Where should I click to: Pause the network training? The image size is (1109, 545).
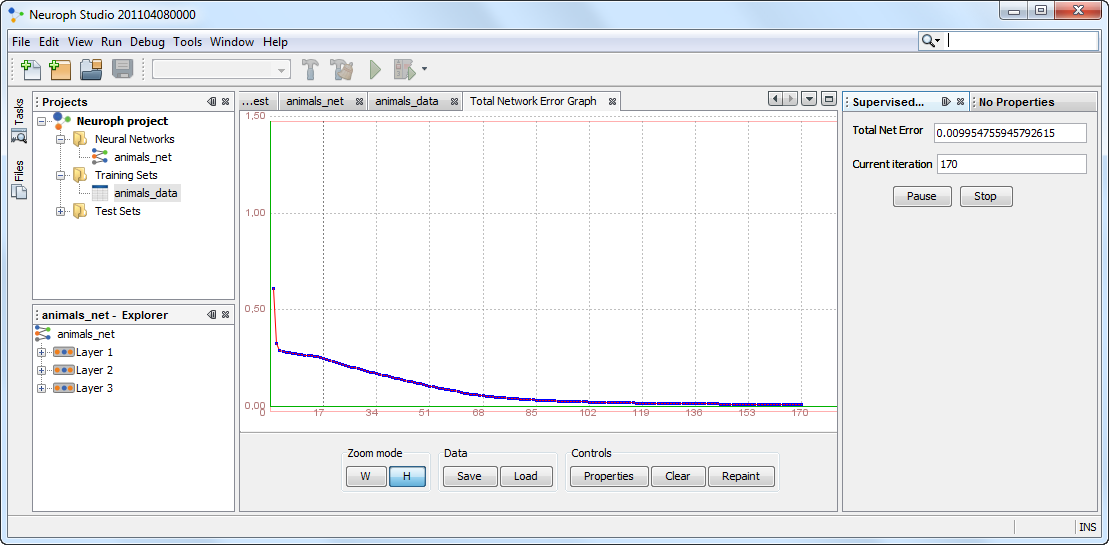[x=921, y=196]
